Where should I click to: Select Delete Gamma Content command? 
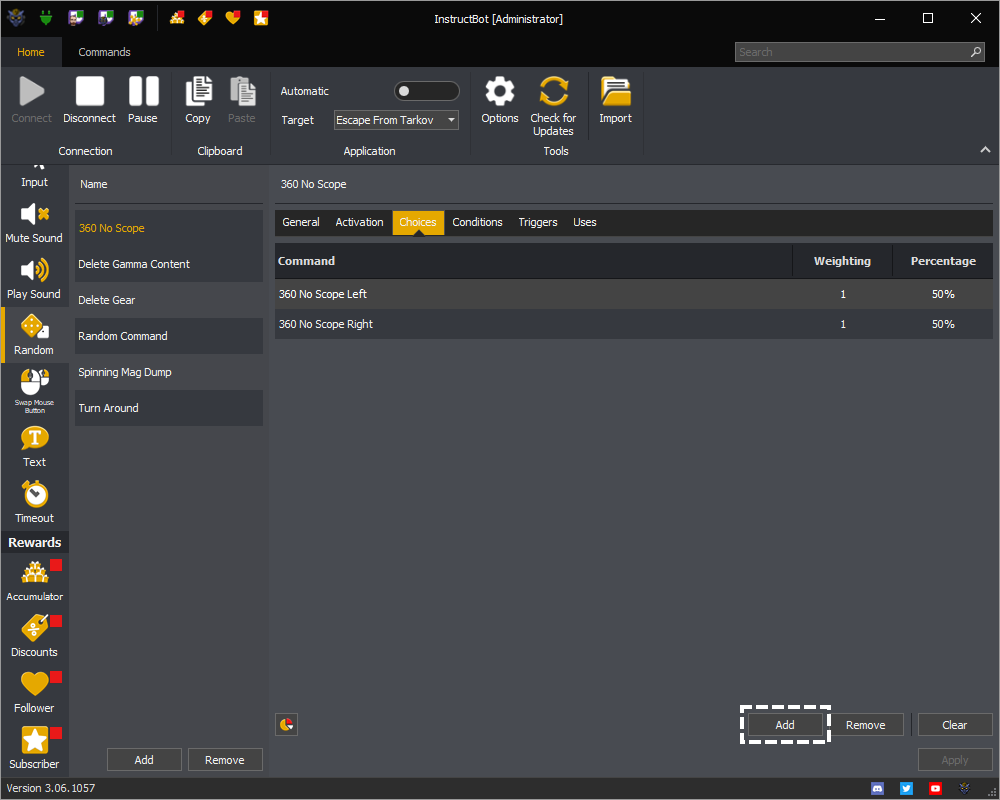[x=169, y=264]
